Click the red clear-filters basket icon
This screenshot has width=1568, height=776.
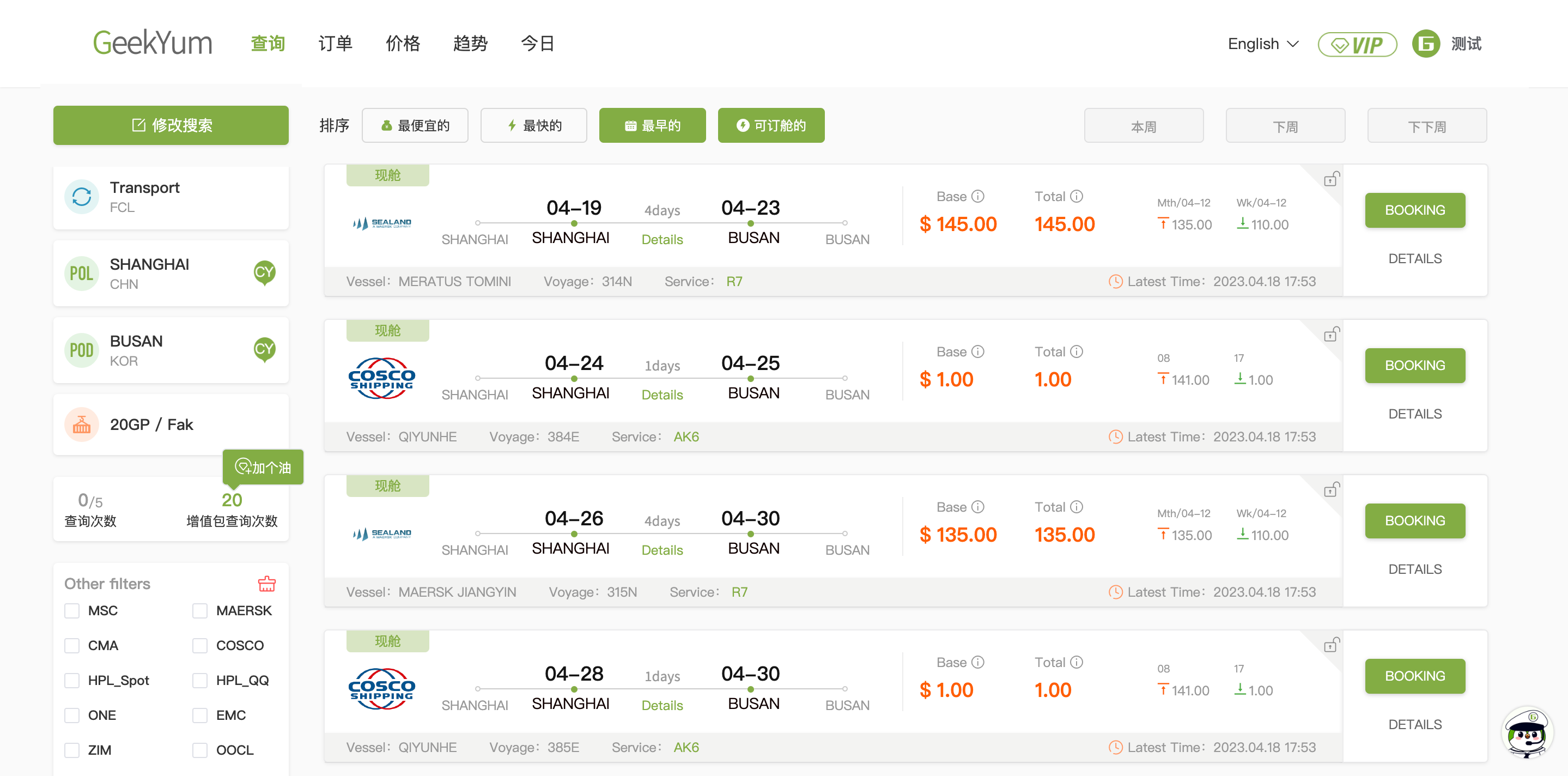click(266, 584)
